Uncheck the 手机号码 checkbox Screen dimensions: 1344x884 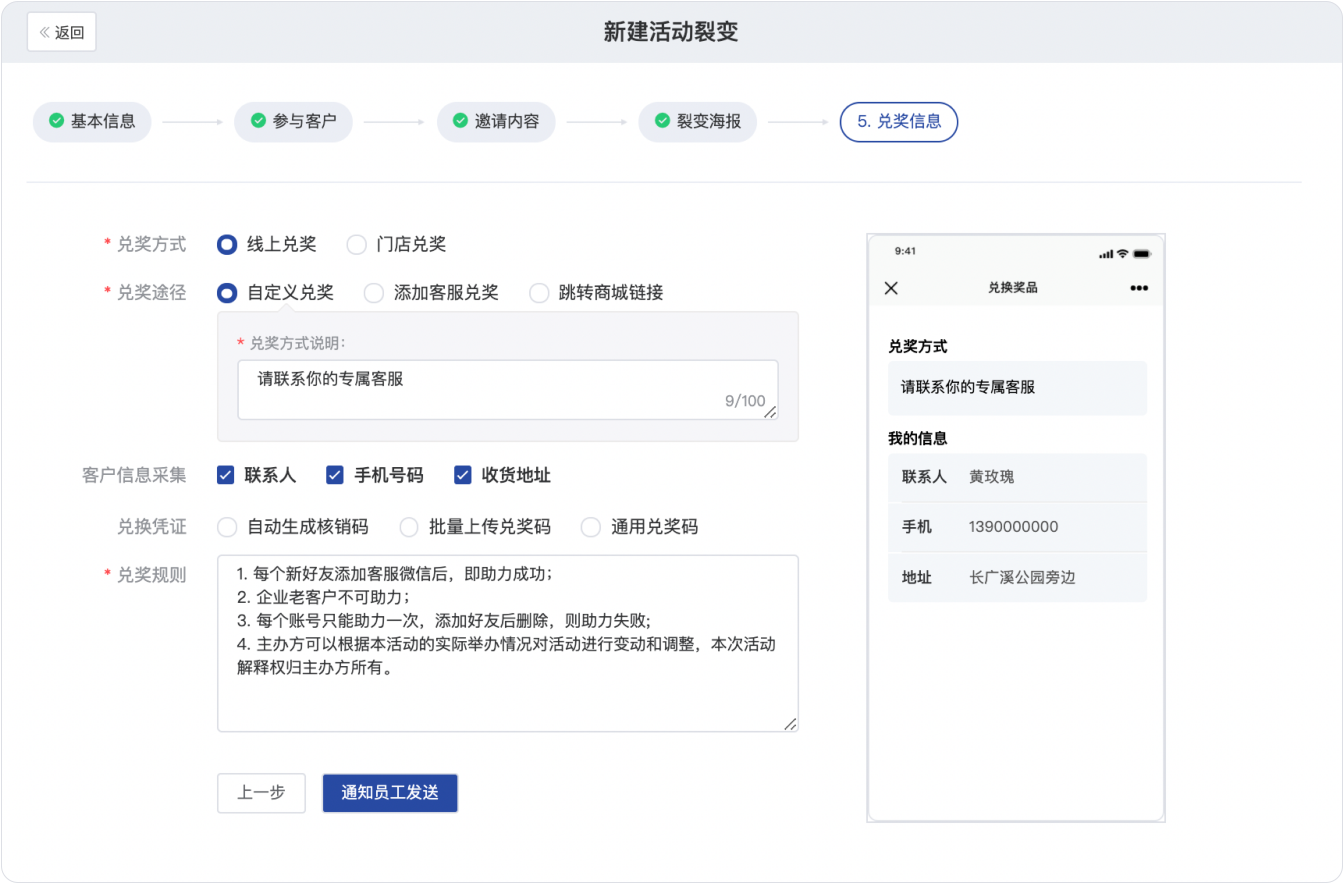[335, 475]
